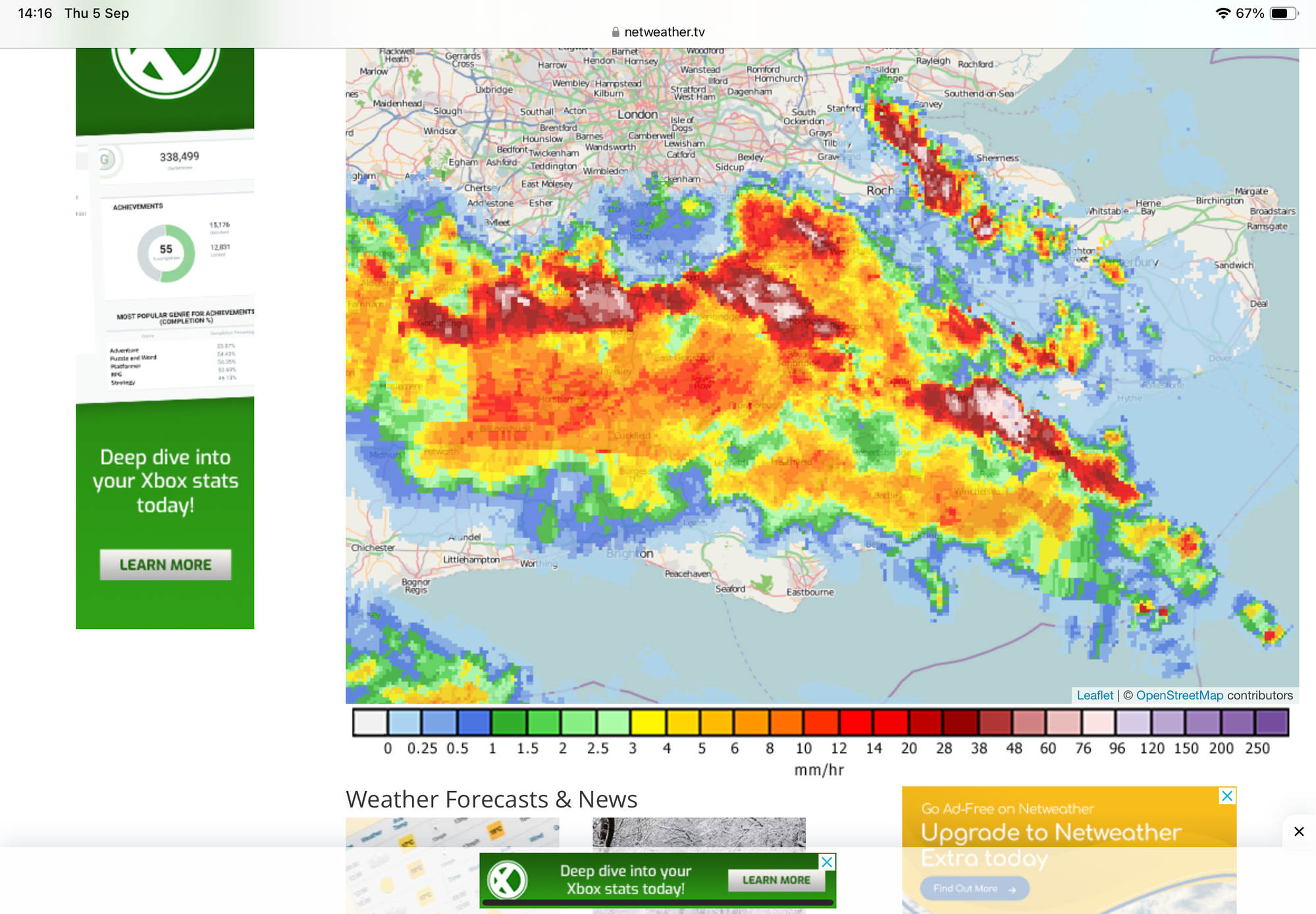Open the snowy trees news thumbnail
1316x914 pixels.
tap(698, 834)
